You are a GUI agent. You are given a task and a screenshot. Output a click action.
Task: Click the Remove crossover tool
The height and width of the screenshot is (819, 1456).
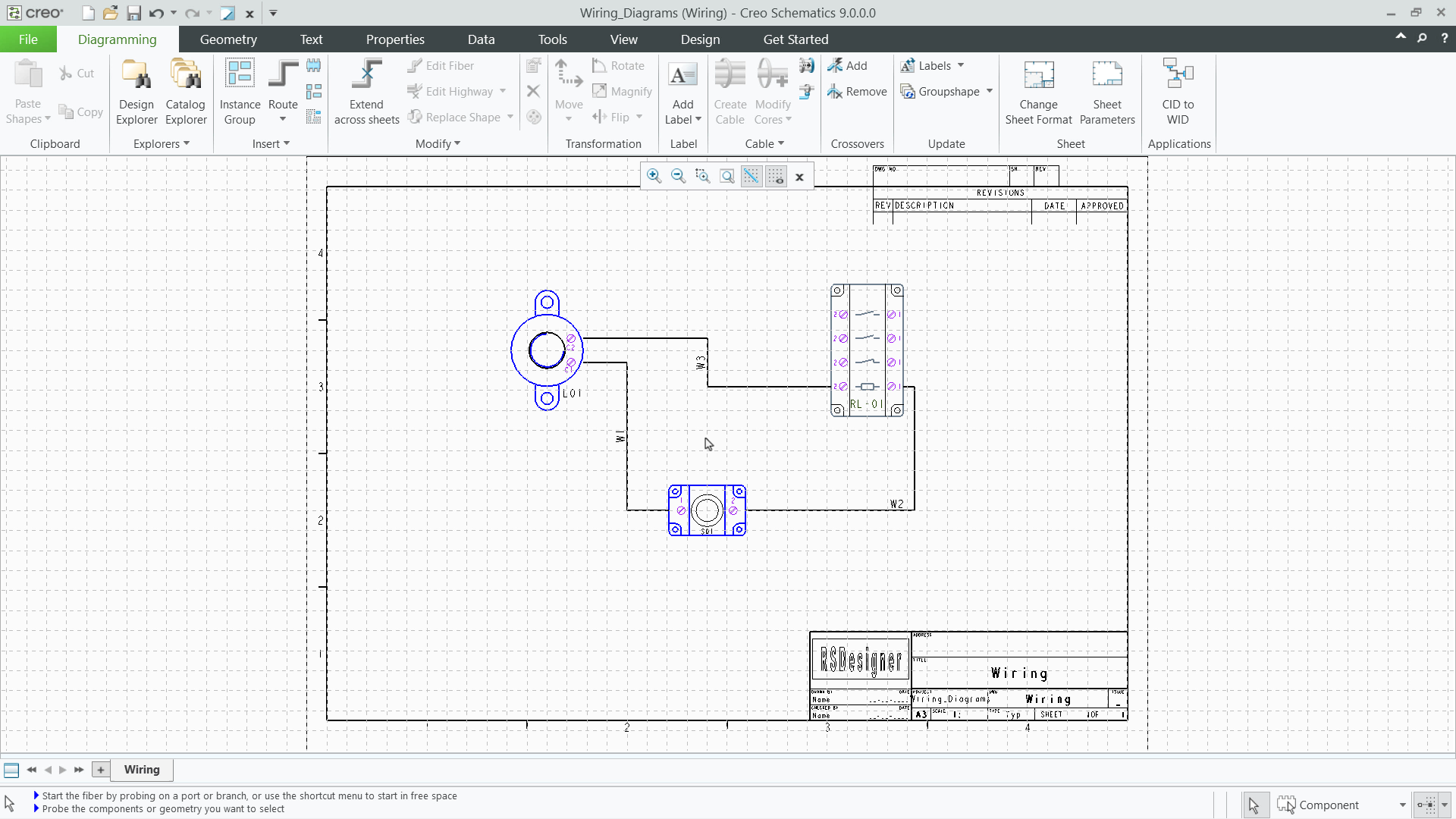pos(857,92)
